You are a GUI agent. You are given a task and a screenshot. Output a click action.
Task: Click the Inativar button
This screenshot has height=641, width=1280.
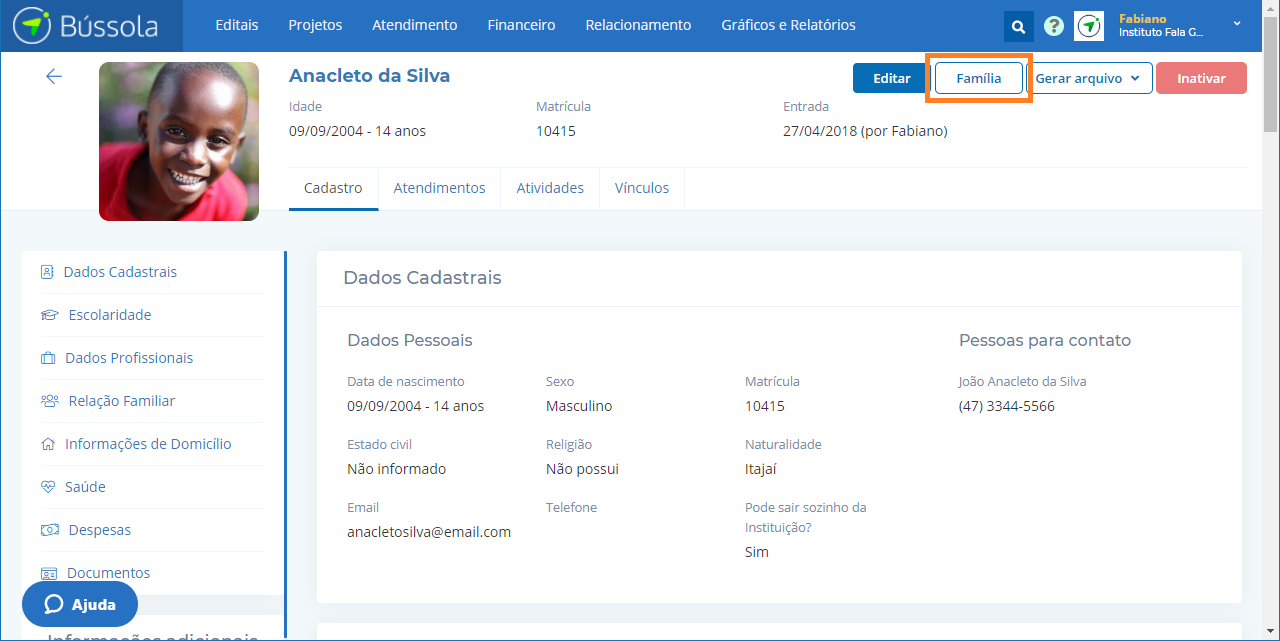click(1201, 78)
